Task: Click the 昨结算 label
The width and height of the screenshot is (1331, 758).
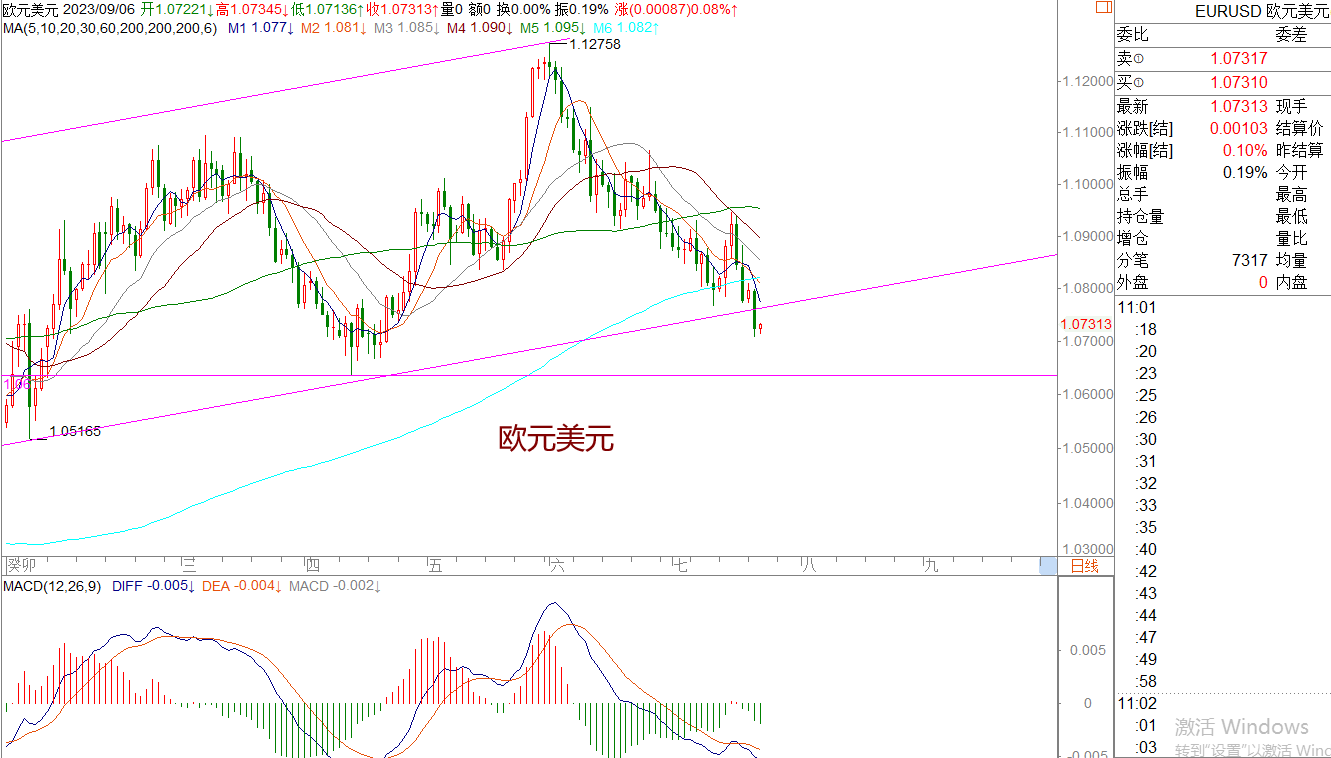Action: tap(1300, 150)
